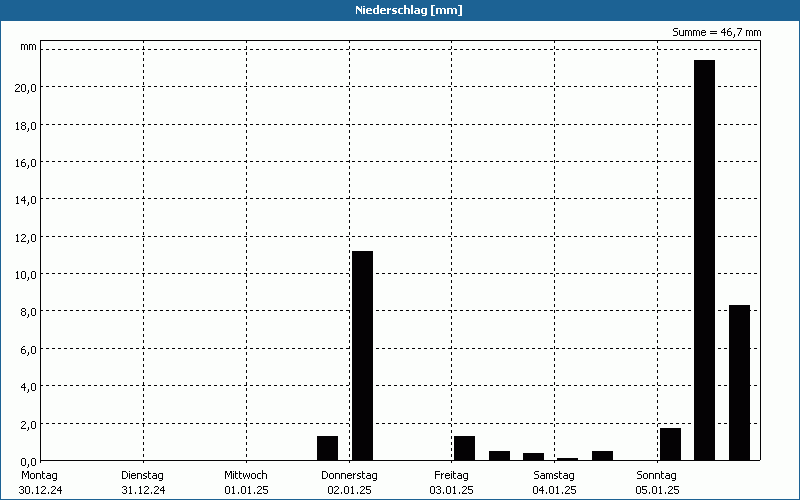800x500 pixels.
Task: Click the 6,0 axis value
Action: click(x=28, y=350)
